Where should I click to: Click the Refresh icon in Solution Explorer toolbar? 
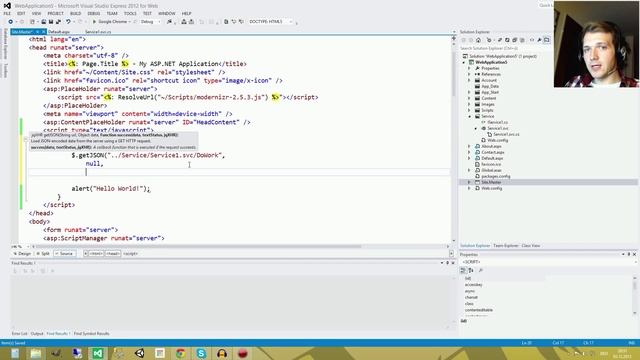click(x=507, y=40)
